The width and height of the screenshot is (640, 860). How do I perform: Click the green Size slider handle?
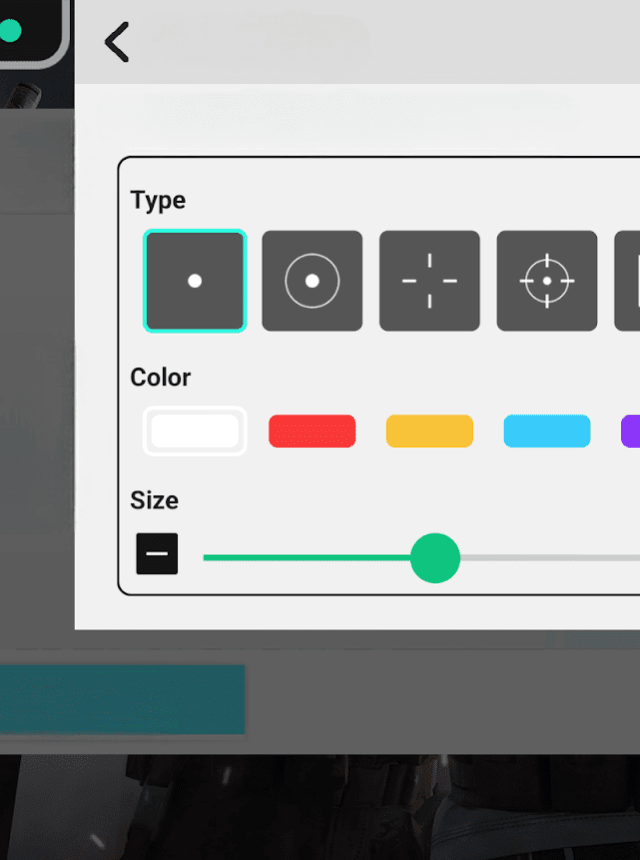tap(435, 558)
